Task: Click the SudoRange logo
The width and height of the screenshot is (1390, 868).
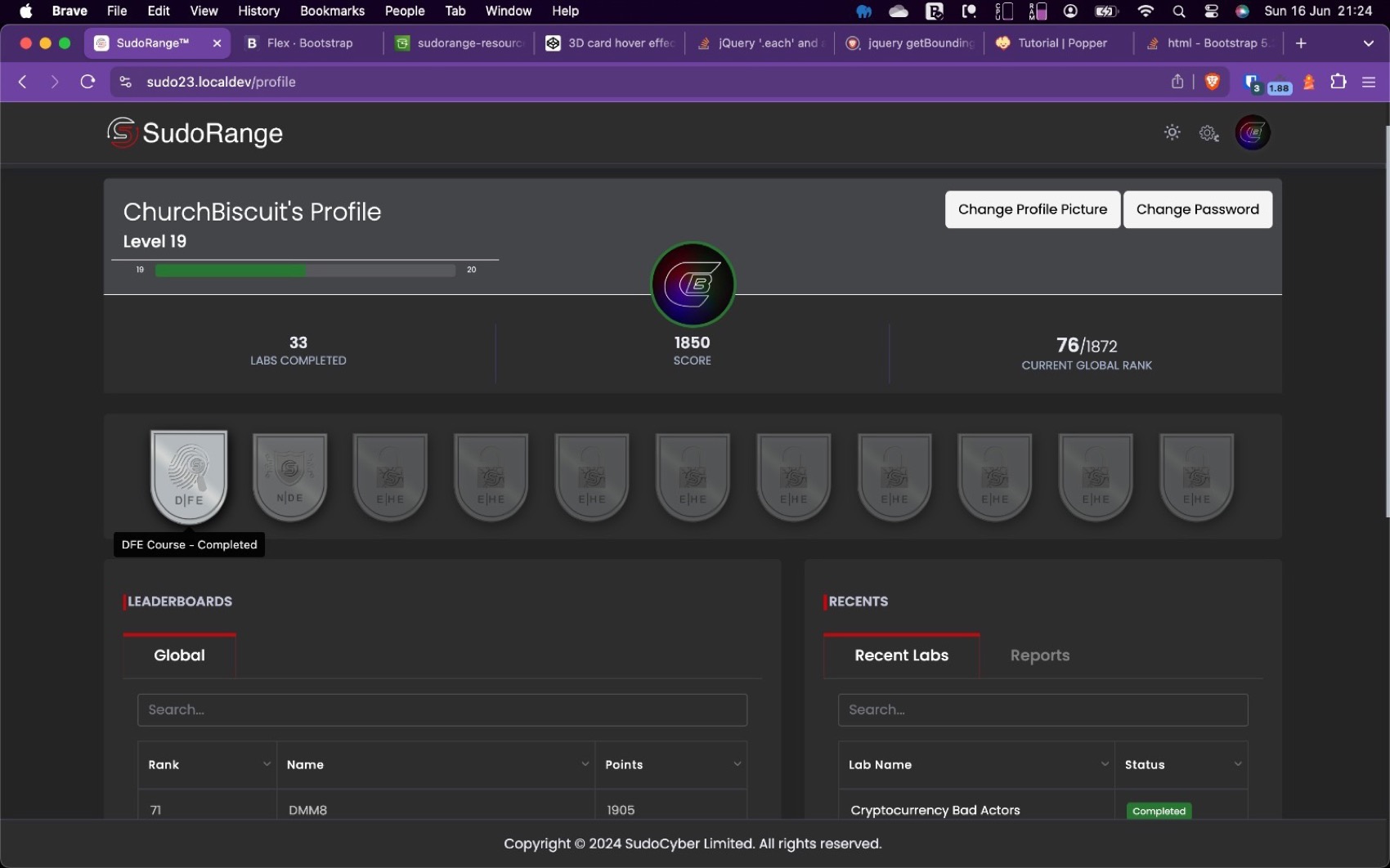Action: coord(195,132)
